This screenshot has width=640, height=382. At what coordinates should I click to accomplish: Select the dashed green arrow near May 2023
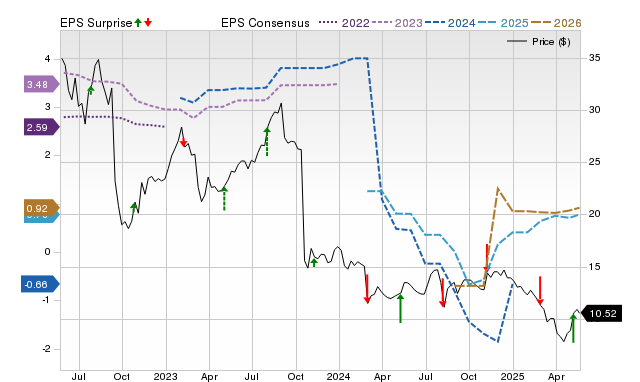point(224,199)
